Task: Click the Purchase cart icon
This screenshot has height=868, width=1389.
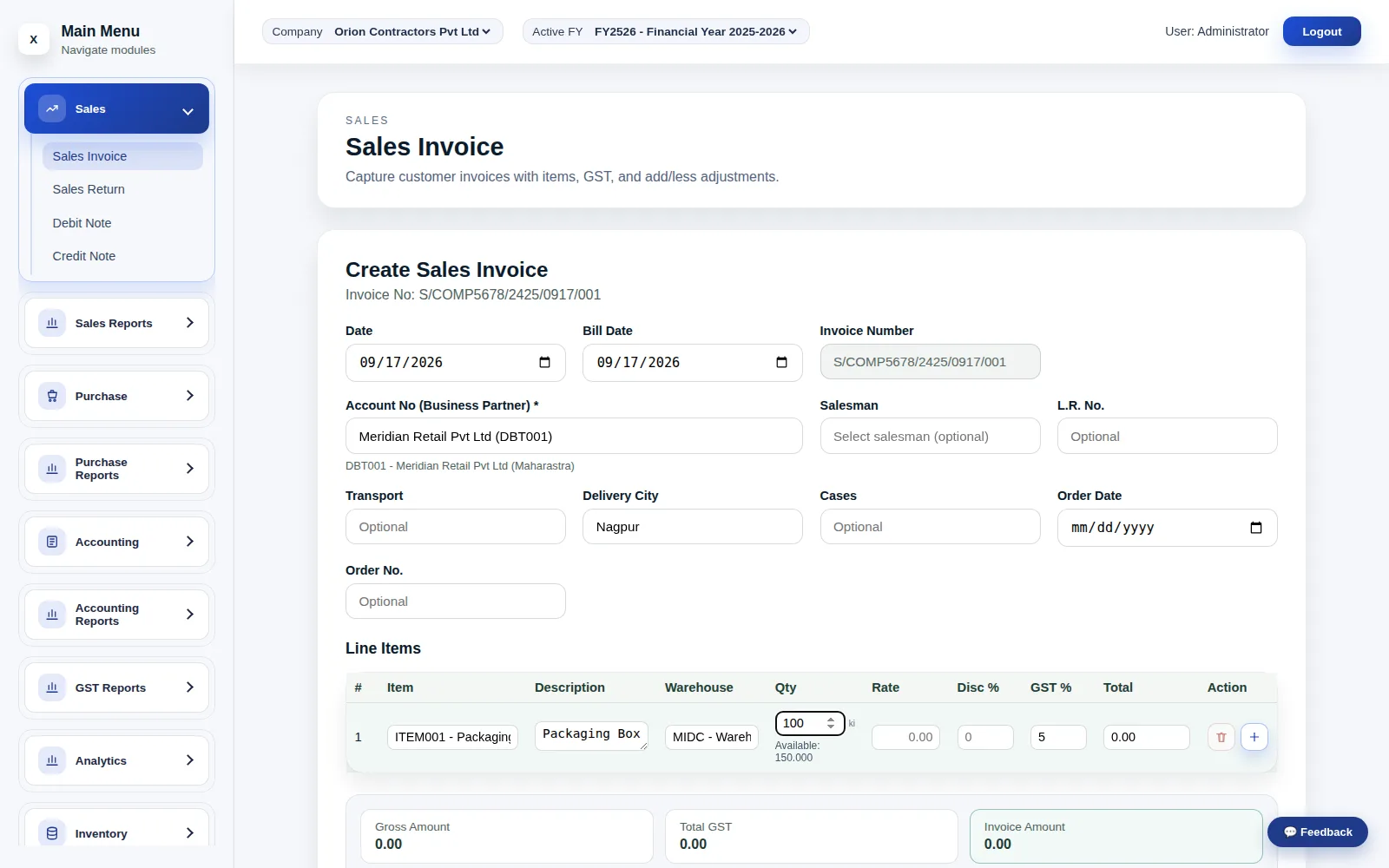Action: 52,396
